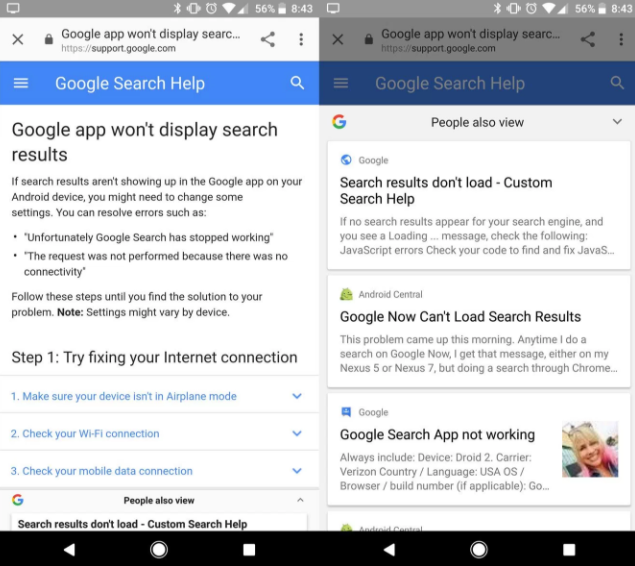Tap the profile photo thumbnail in third card

click(x=590, y=449)
